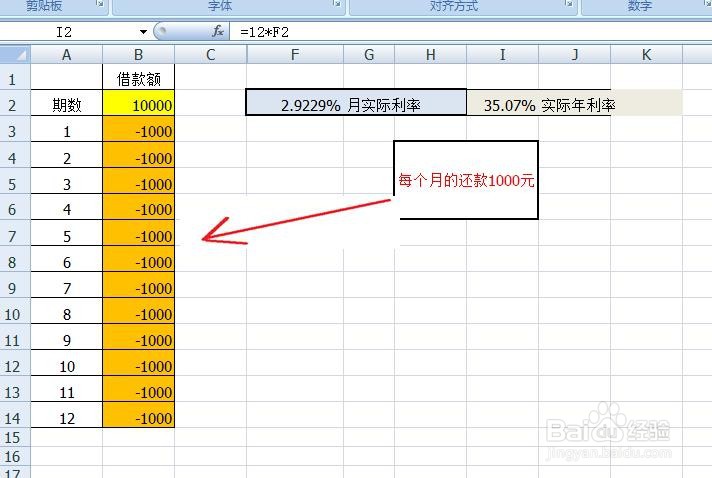
Task: Open the clipboard group dialog launcher
Action: (100, 4)
